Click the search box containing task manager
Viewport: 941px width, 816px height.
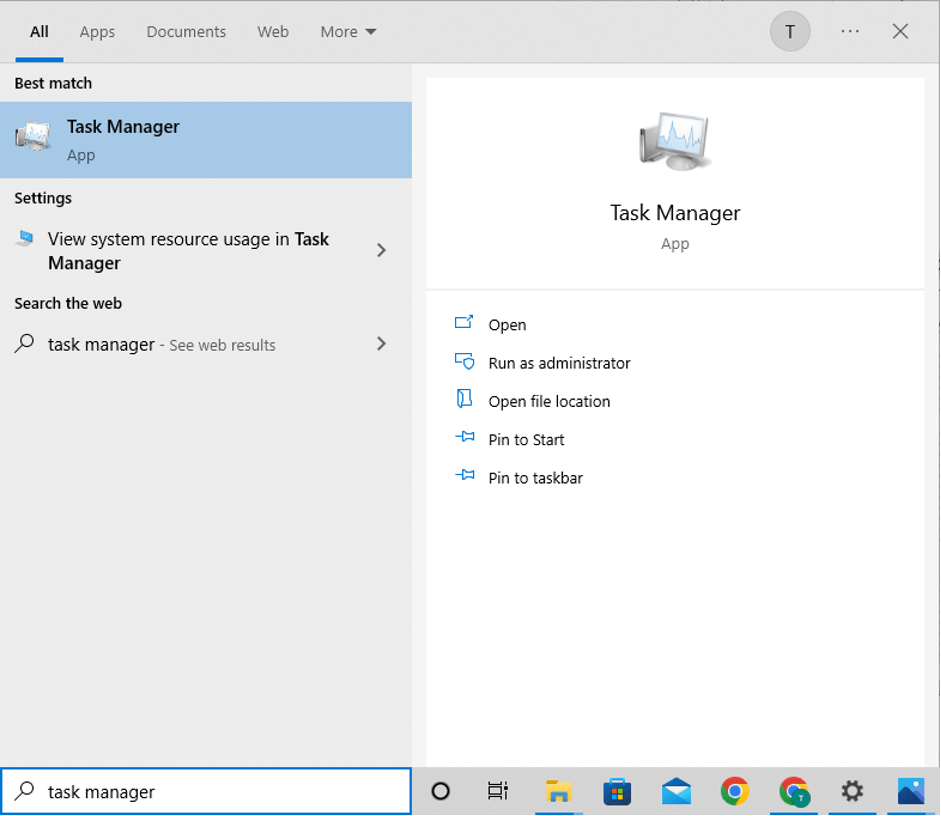(x=206, y=791)
